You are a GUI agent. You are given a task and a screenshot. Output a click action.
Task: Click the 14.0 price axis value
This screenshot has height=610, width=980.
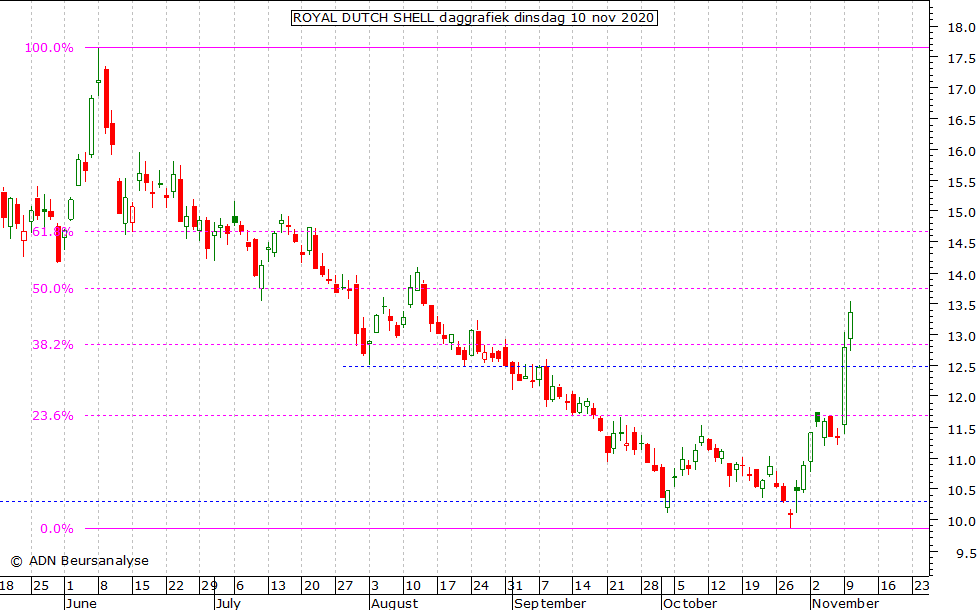(x=961, y=275)
